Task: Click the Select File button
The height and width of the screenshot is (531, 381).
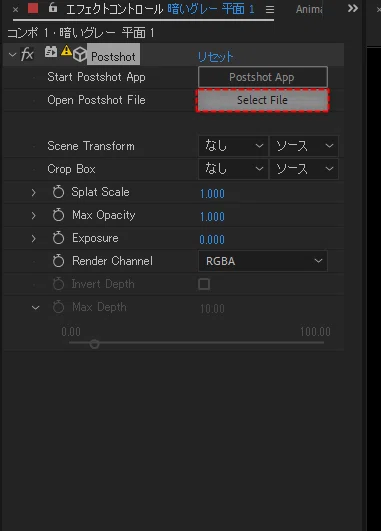Action: pos(262,100)
